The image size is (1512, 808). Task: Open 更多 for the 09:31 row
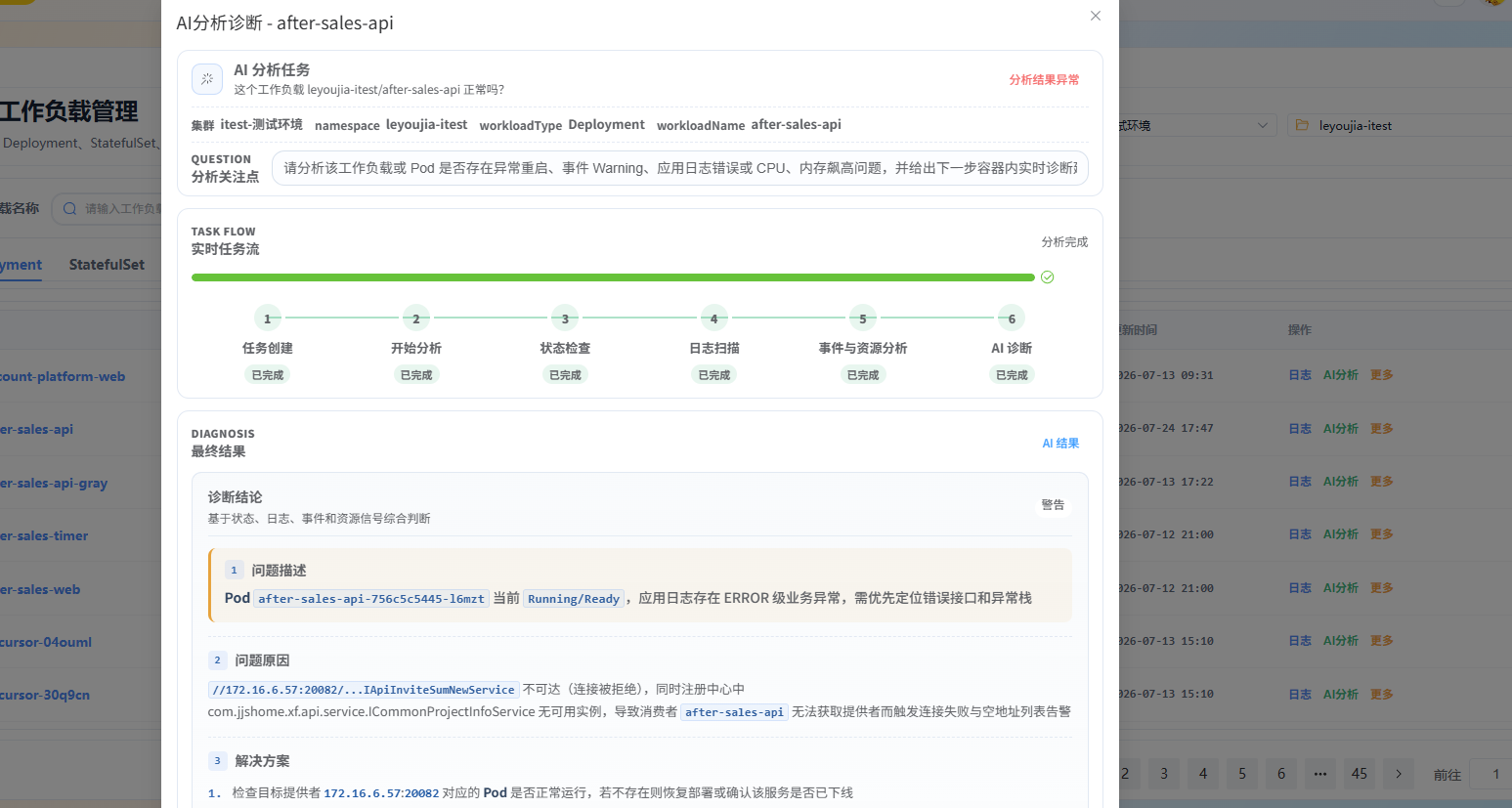point(1382,375)
